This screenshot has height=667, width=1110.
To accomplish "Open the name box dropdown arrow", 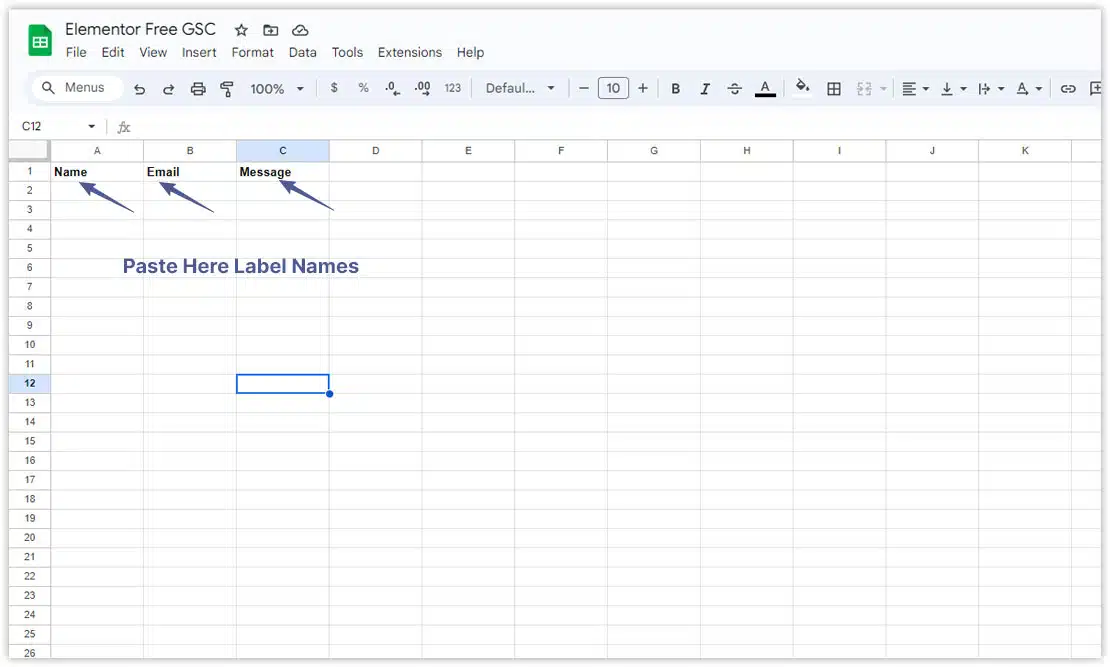I will point(92,127).
